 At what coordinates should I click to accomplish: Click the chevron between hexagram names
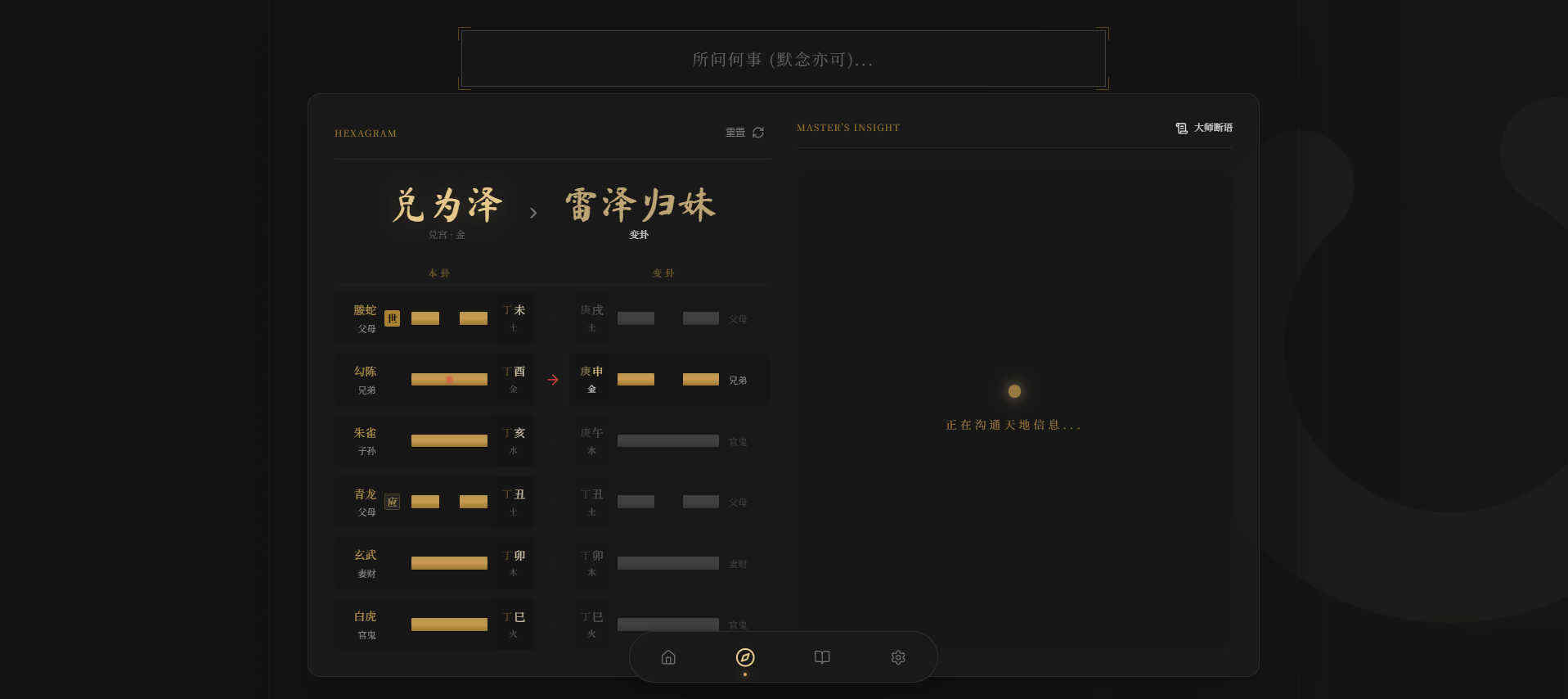pos(533,213)
